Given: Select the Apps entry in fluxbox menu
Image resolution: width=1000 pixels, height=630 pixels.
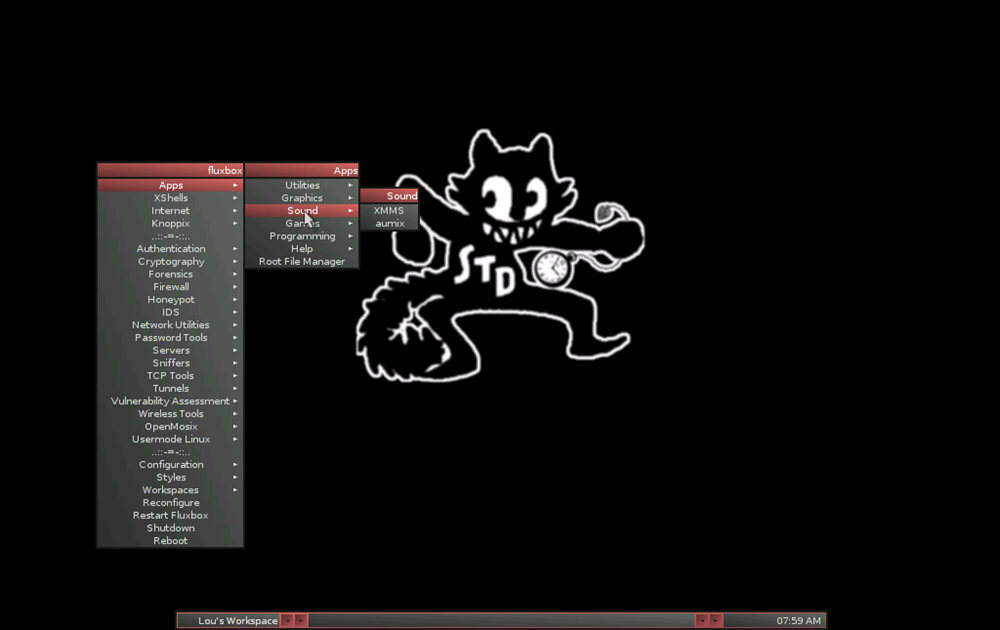Looking at the screenshot, I should [x=170, y=185].
